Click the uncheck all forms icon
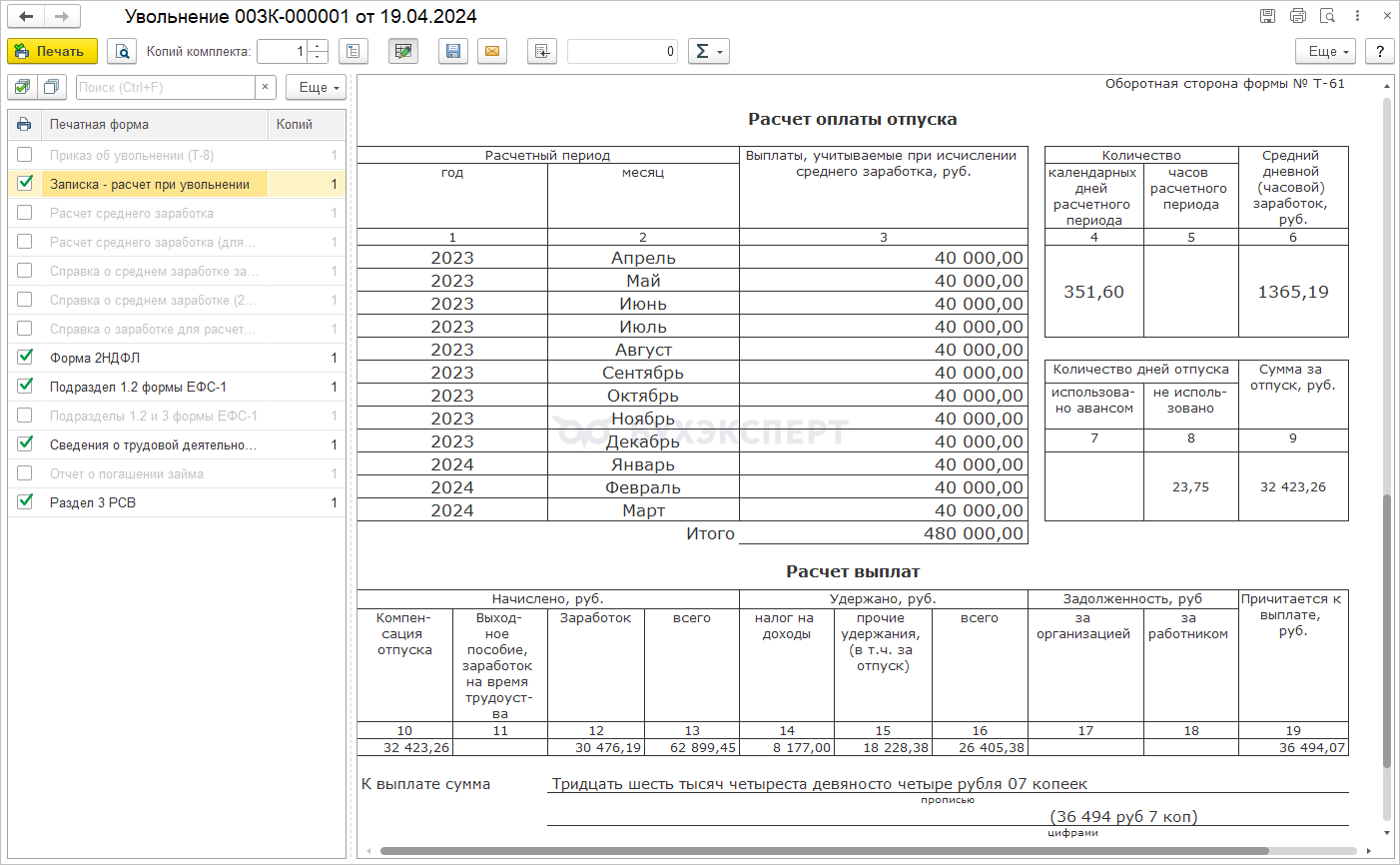This screenshot has width=1400, height=865. coord(52,88)
